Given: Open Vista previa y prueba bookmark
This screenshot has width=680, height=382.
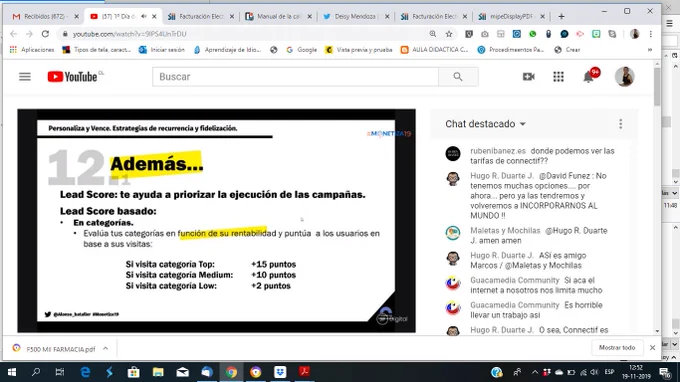Looking at the screenshot, I should coord(359,50).
